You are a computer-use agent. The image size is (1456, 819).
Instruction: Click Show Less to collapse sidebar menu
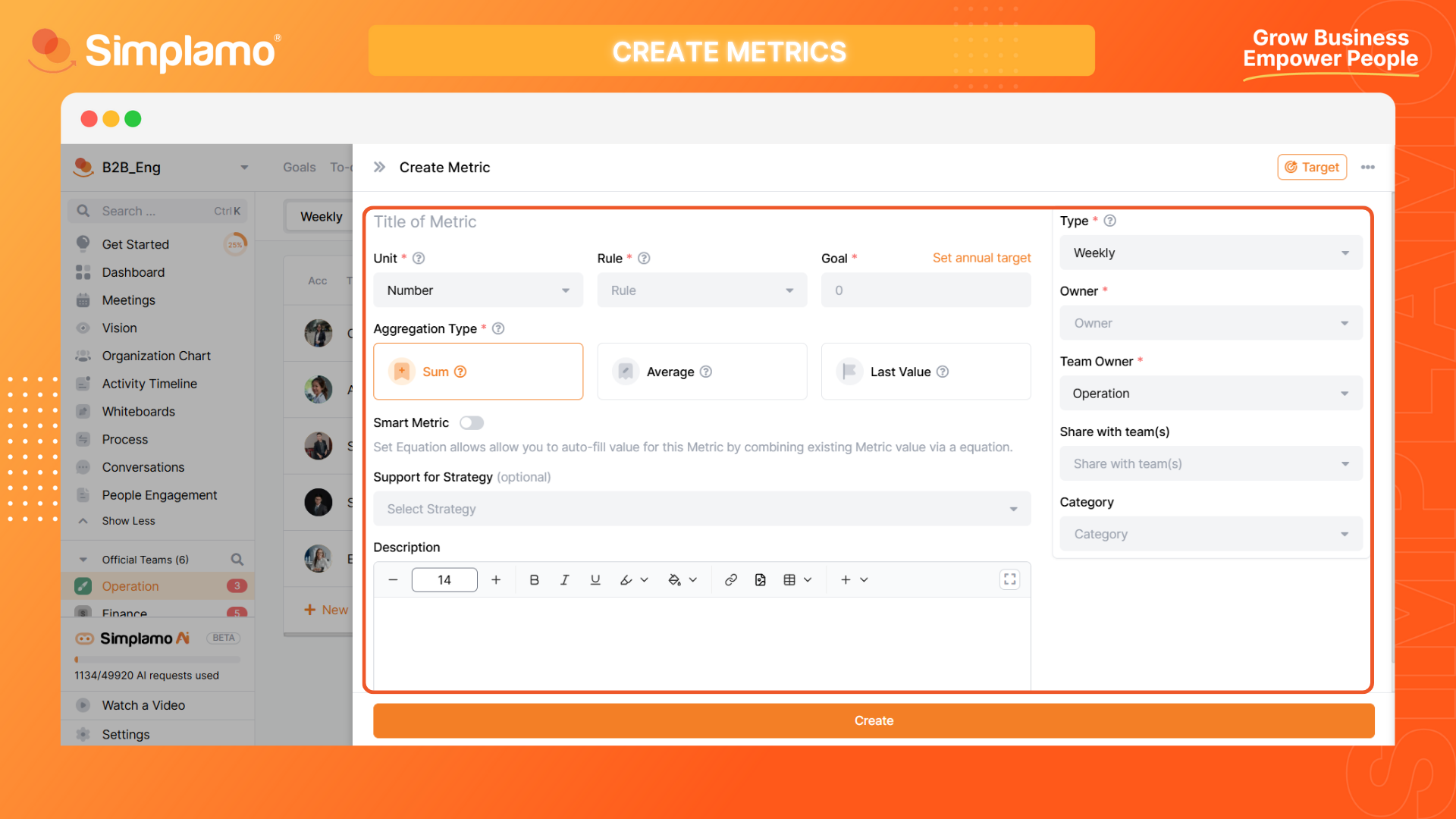[x=128, y=521]
